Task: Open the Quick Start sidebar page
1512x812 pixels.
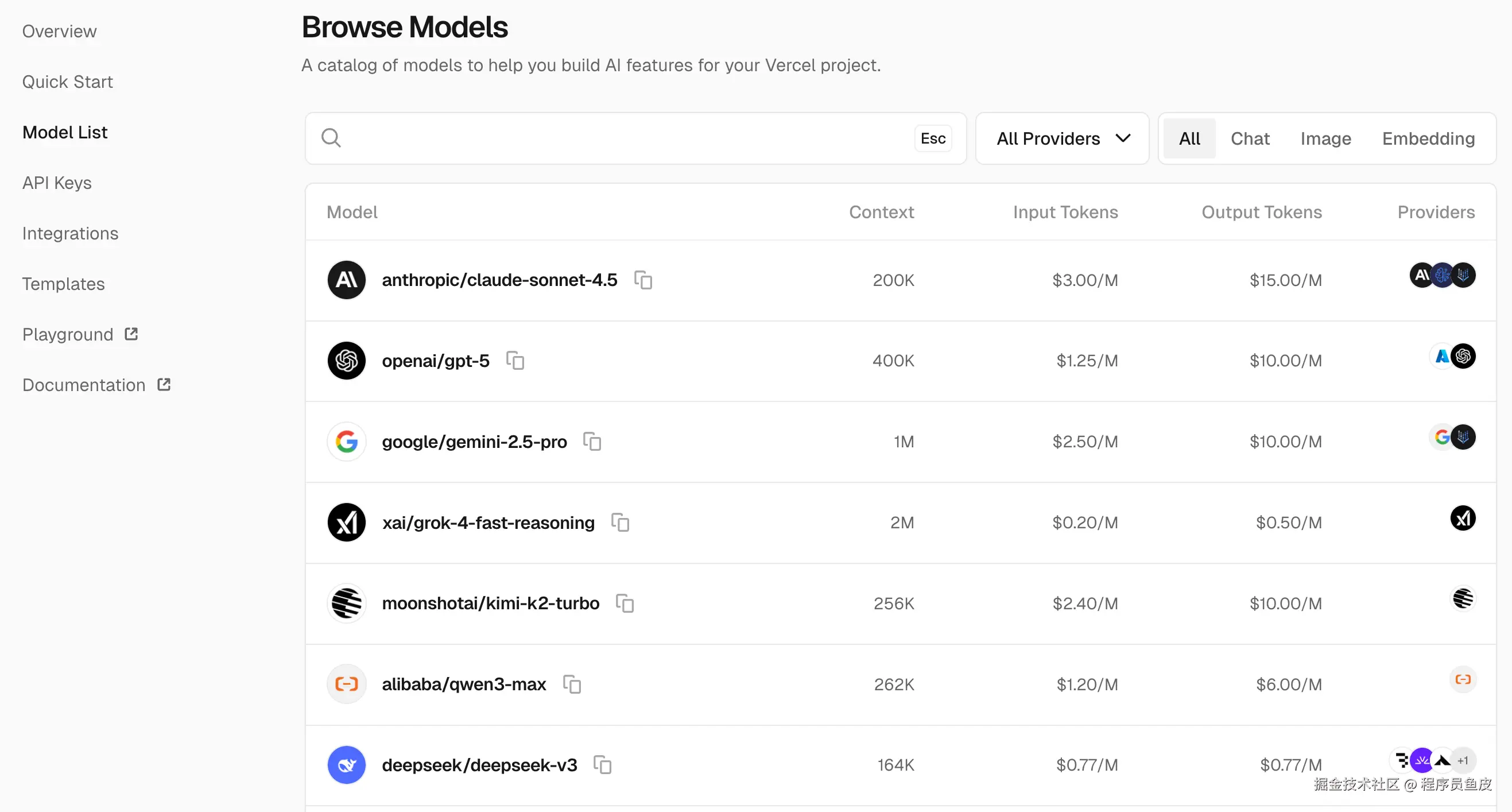Action: 68,82
